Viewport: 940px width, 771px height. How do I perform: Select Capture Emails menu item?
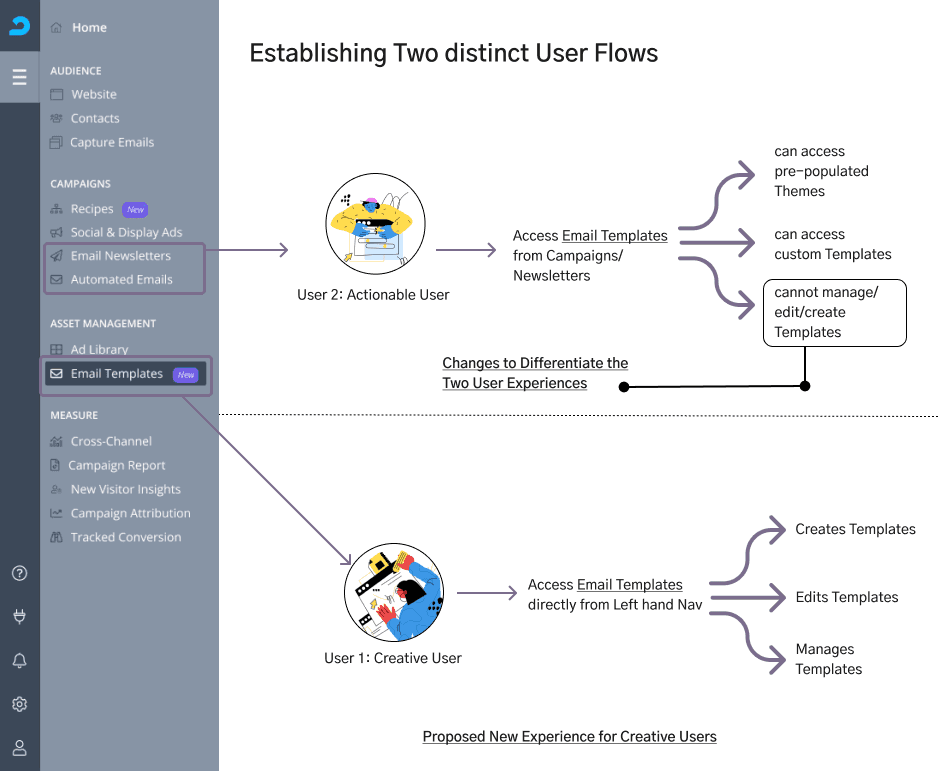coord(112,142)
